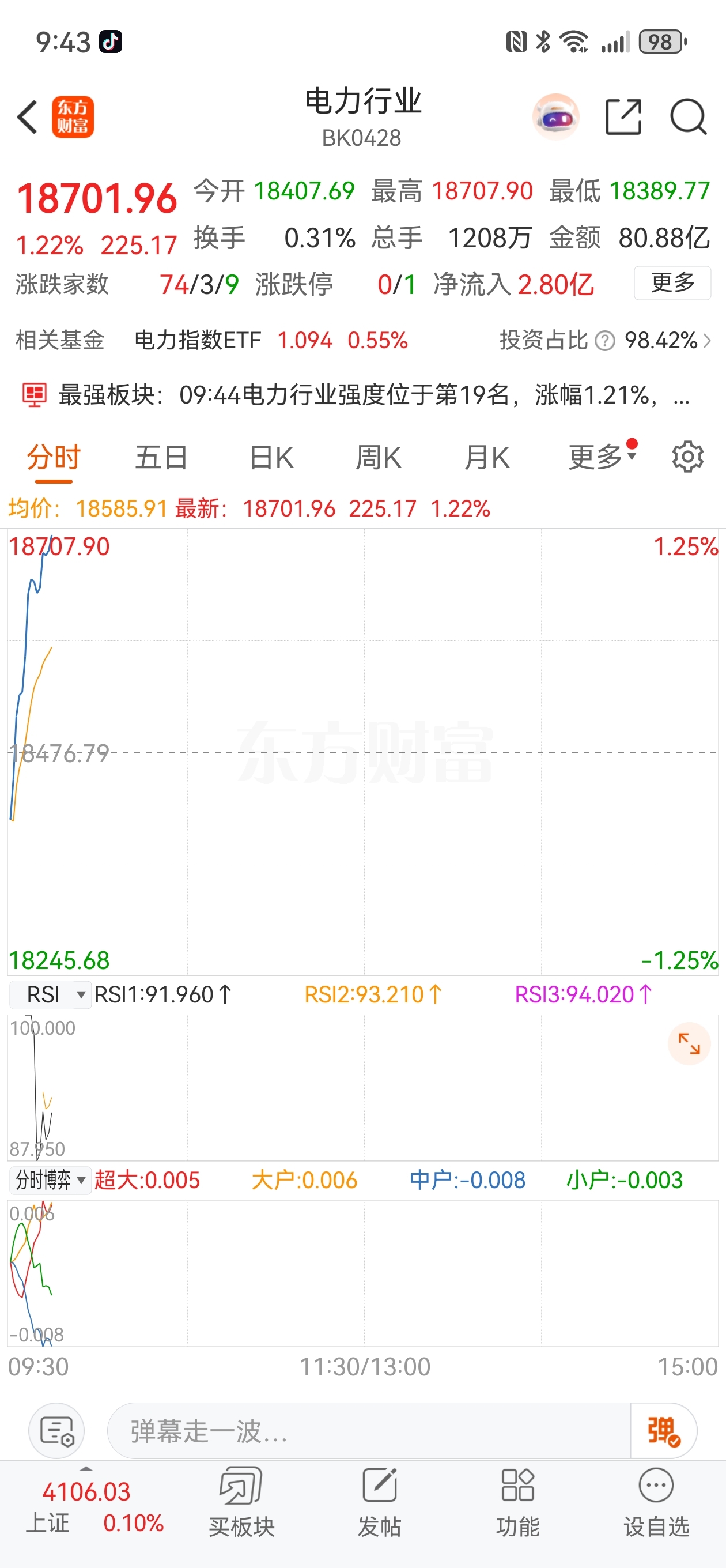Screen dimensions: 726x1568
Task: Expand the 更多 chart period dropdown
Action: [603, 457]
